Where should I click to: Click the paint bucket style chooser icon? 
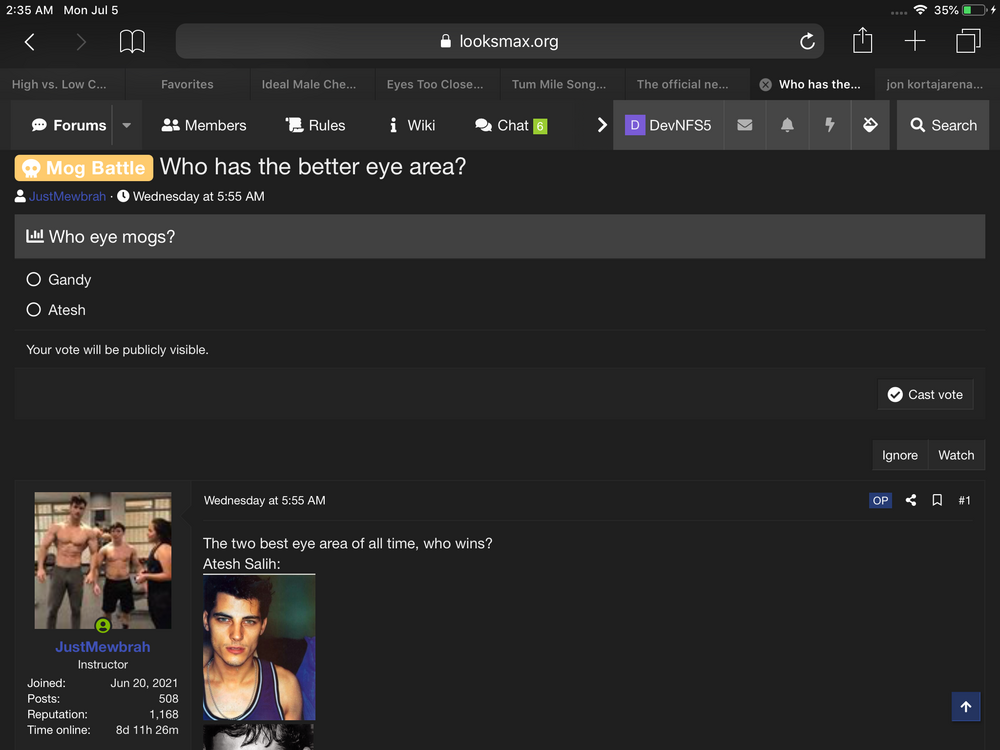[870, 125]
